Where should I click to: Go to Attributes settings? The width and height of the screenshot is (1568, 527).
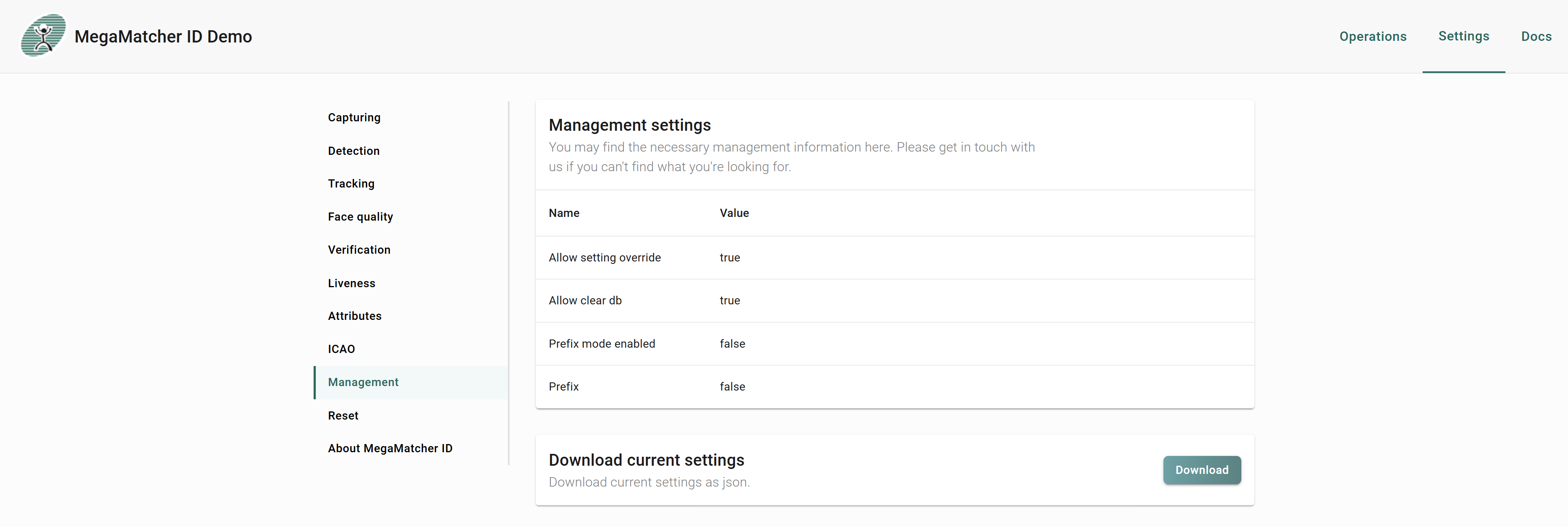412,316
